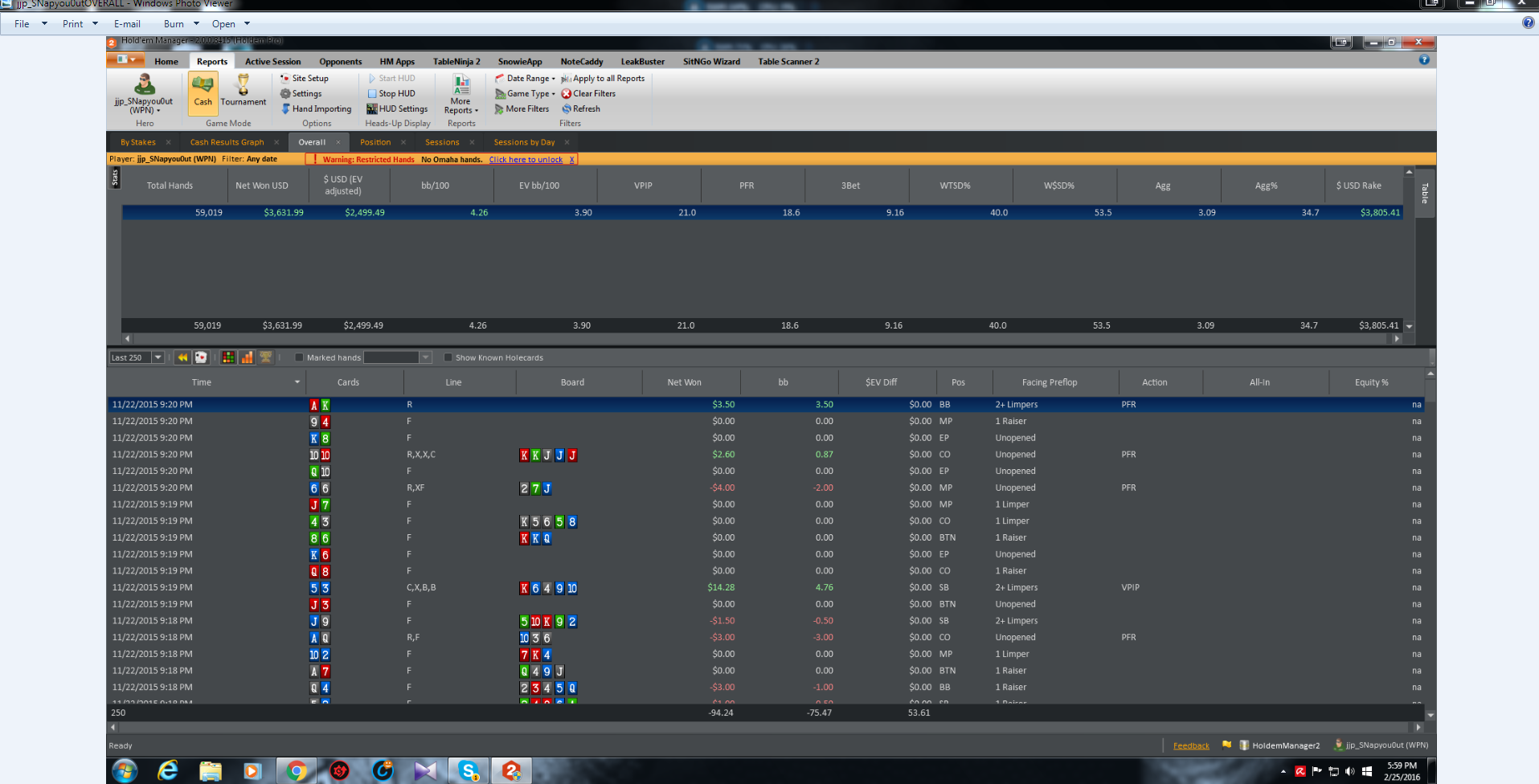Image resolution: width=1539 pixels, height=784 pixels.
Task: Open More Filters
Action: [522, 108]
